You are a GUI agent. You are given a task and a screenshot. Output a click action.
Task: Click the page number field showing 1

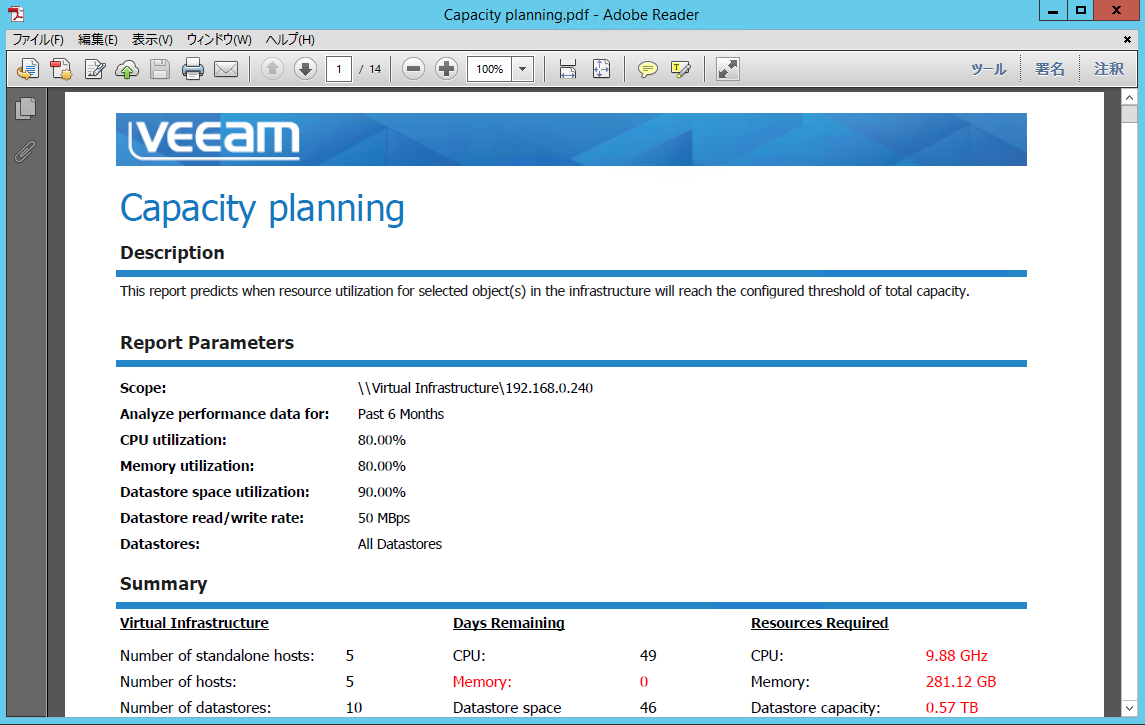pos(339,69)
